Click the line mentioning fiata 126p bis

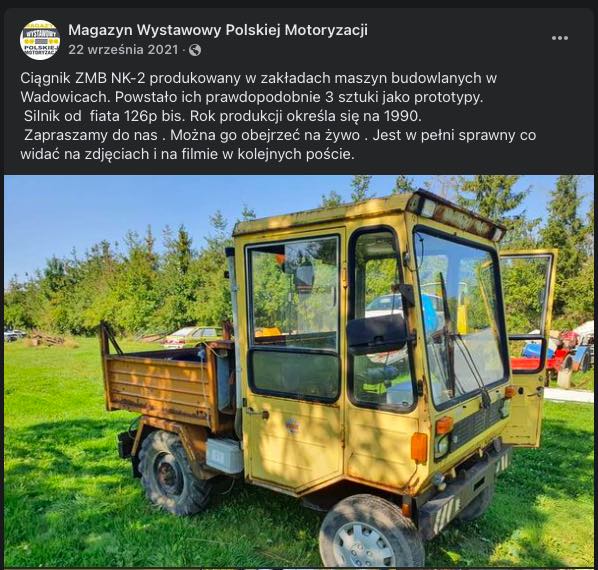pyautogui.click(x=221, y=116)
